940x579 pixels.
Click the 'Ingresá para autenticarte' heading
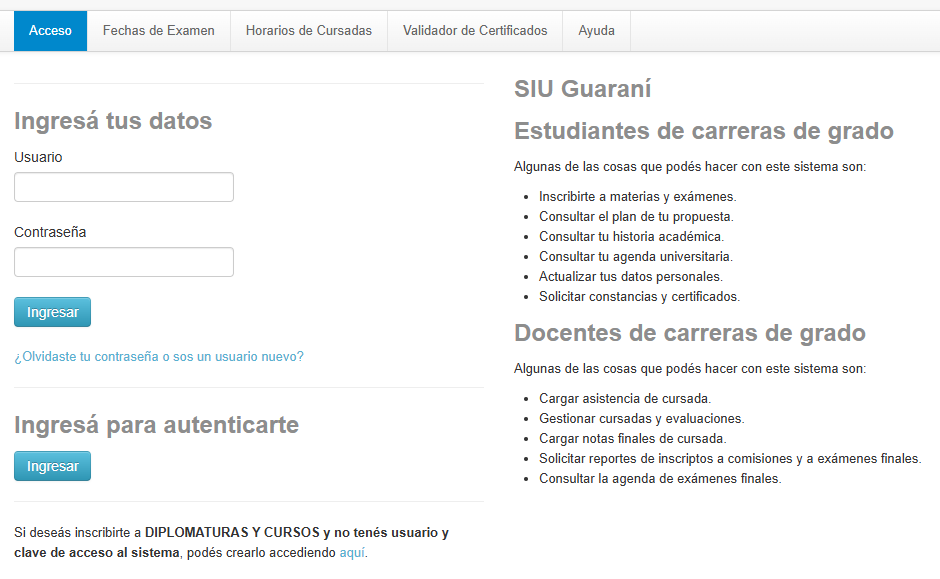pos(156,425)
